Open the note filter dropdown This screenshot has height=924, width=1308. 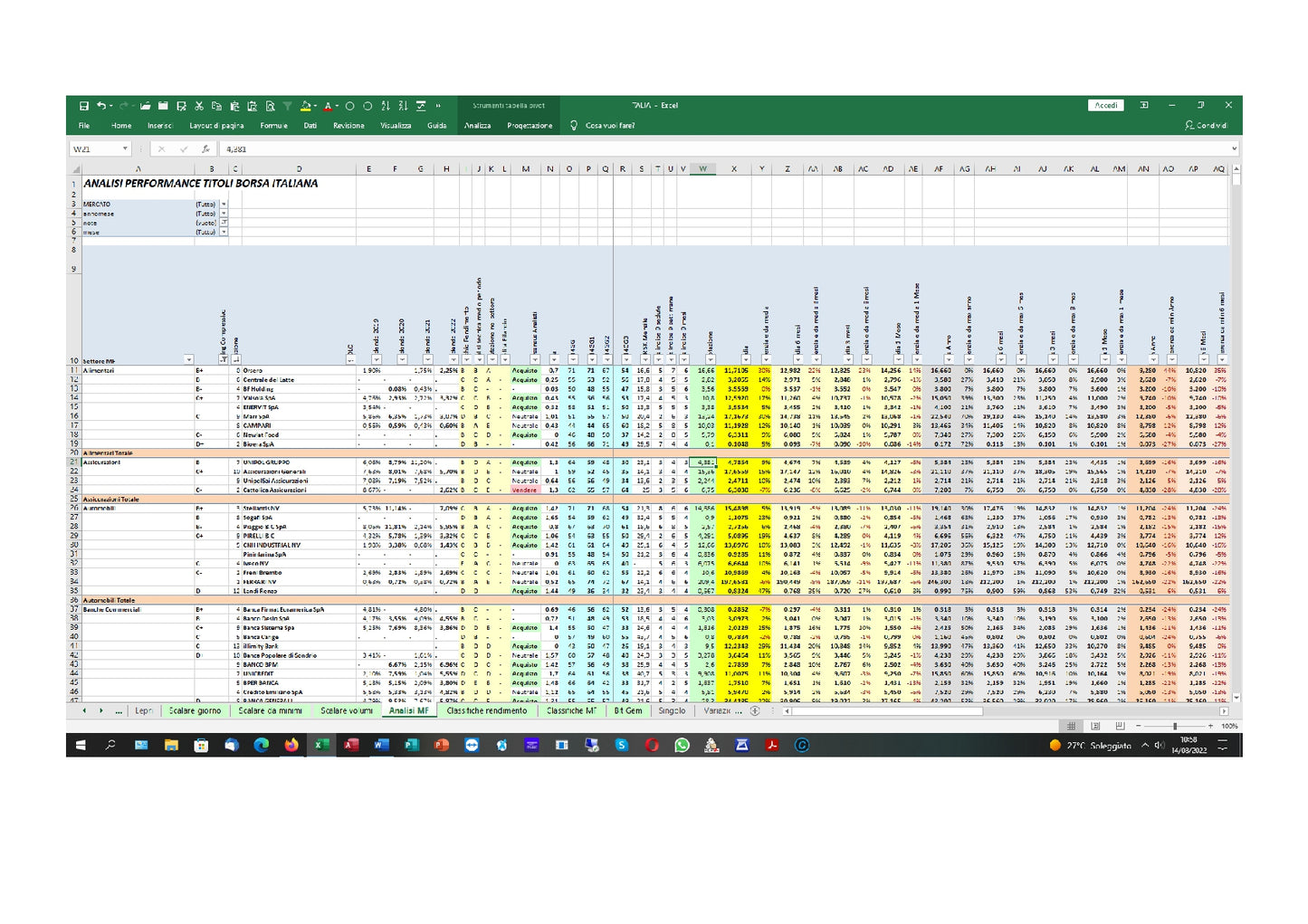coord(224,223)
